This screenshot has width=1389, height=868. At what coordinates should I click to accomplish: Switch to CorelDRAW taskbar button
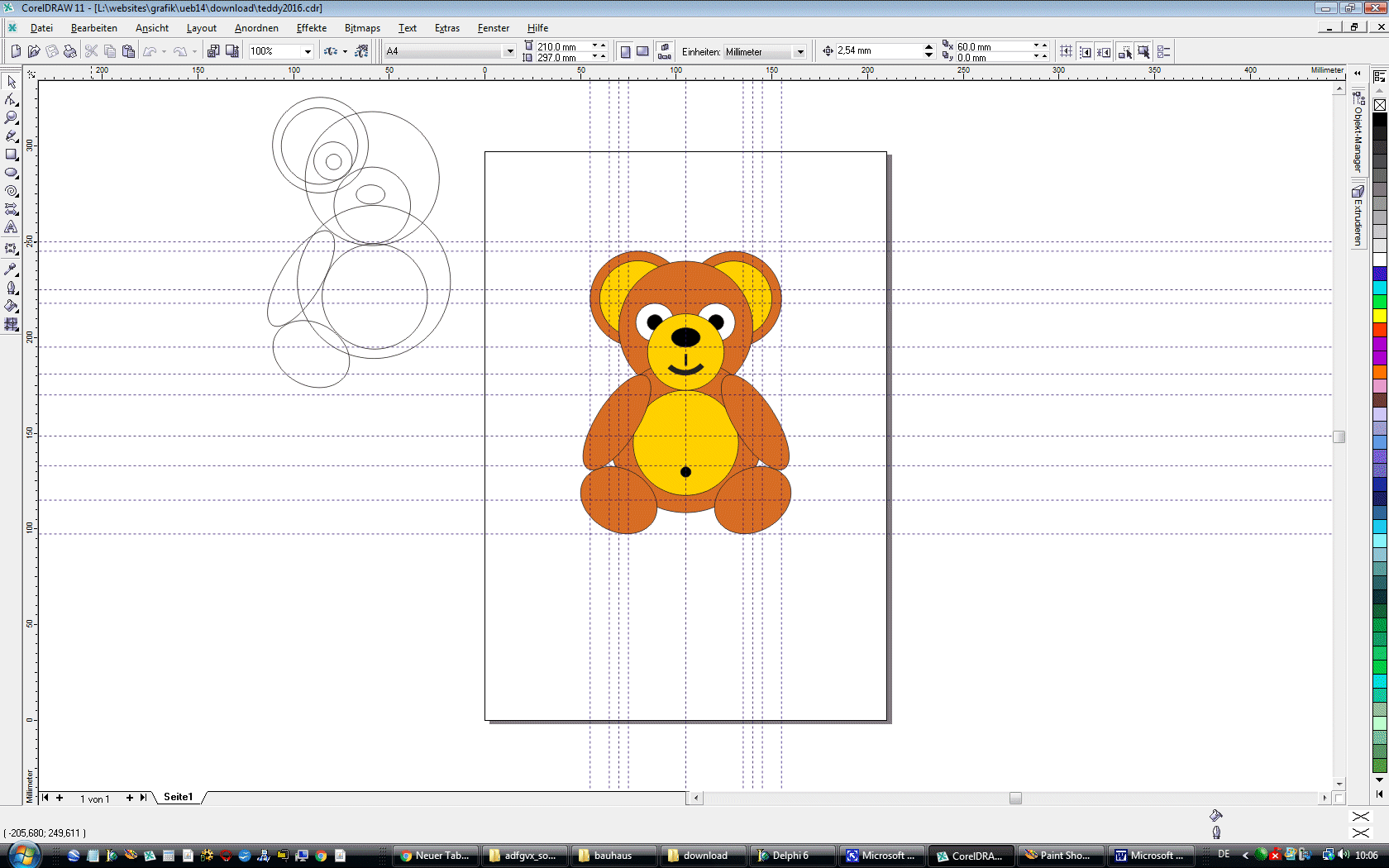tap(970, 856)
